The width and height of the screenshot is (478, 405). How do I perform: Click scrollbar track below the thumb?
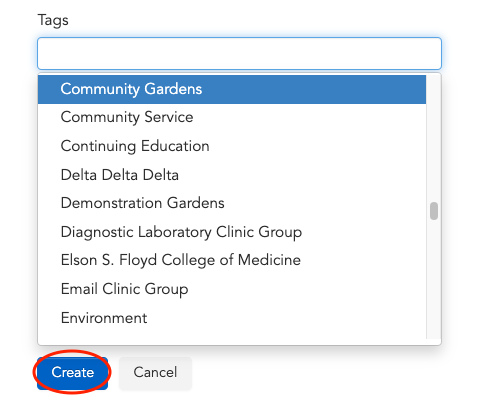[x=434, y=279]
